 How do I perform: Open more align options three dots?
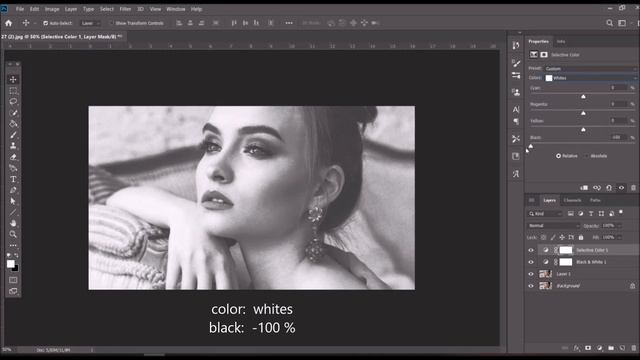coord(289,23)
